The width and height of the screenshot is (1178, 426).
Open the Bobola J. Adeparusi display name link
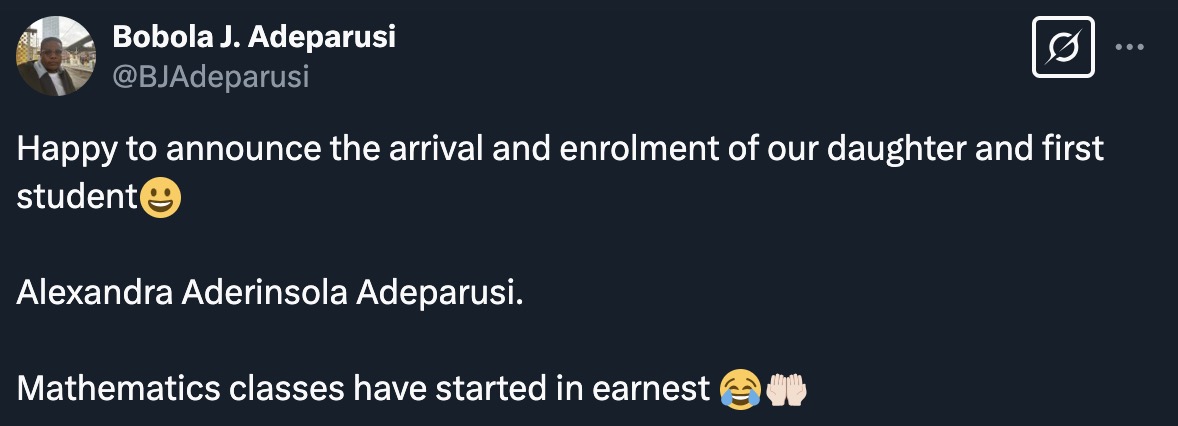(x=254, y=37)
